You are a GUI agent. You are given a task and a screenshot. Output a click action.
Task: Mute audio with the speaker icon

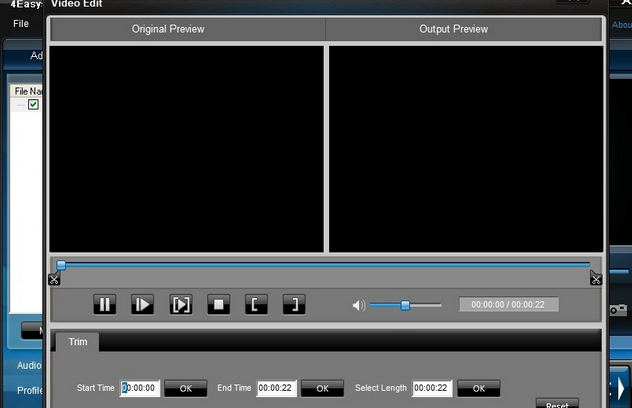tap(359, 305)
